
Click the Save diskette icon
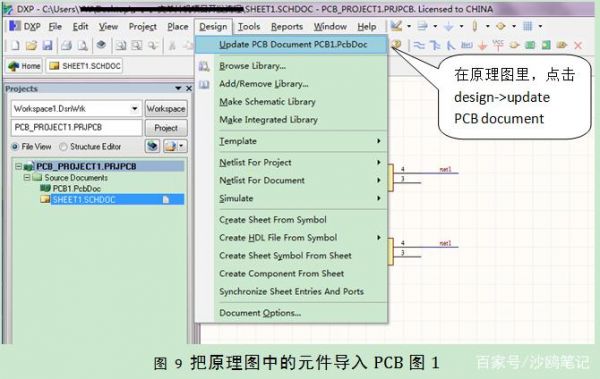coord(47,46)
